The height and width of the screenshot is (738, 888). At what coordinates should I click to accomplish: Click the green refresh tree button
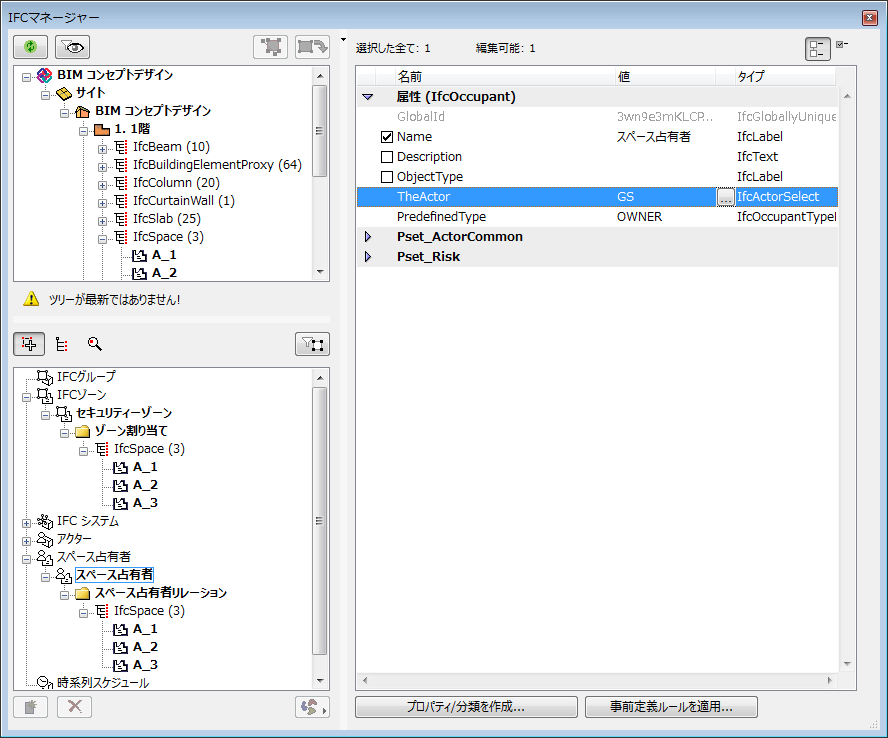(31, 47)
